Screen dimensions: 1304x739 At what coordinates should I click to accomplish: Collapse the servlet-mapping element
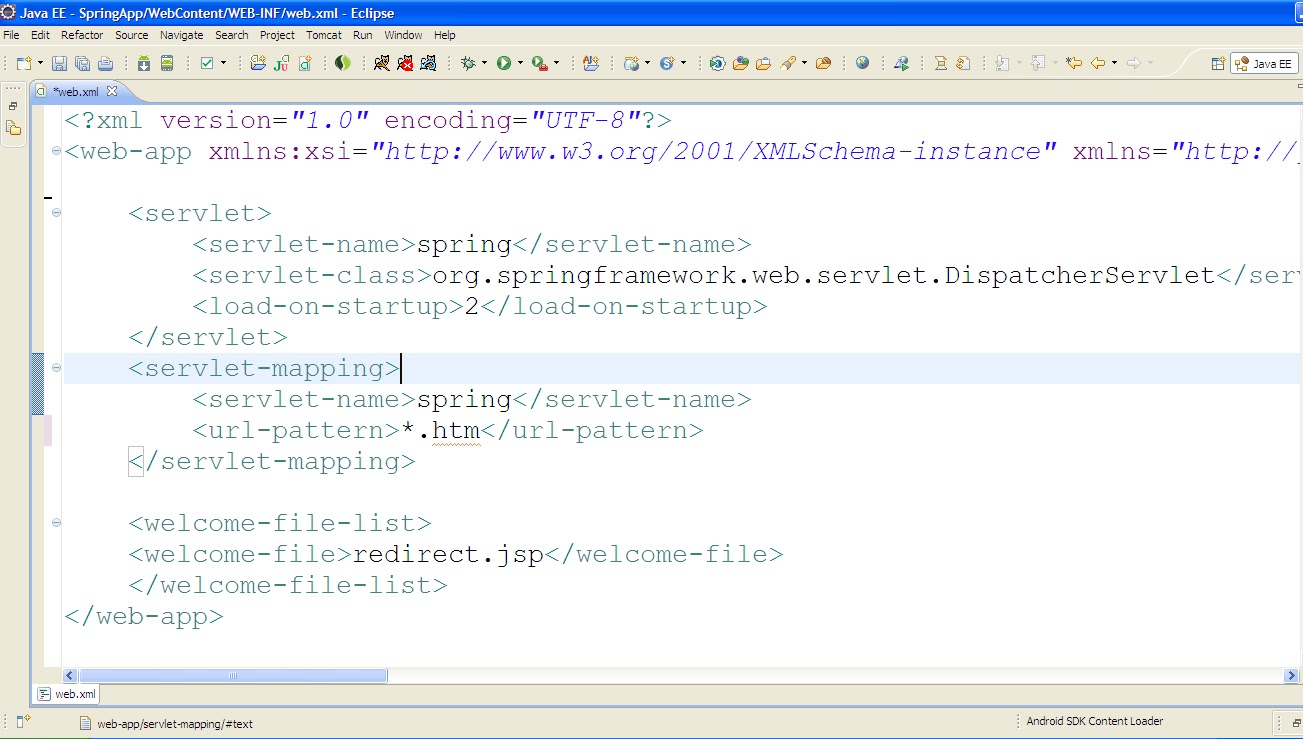[56, 368]
